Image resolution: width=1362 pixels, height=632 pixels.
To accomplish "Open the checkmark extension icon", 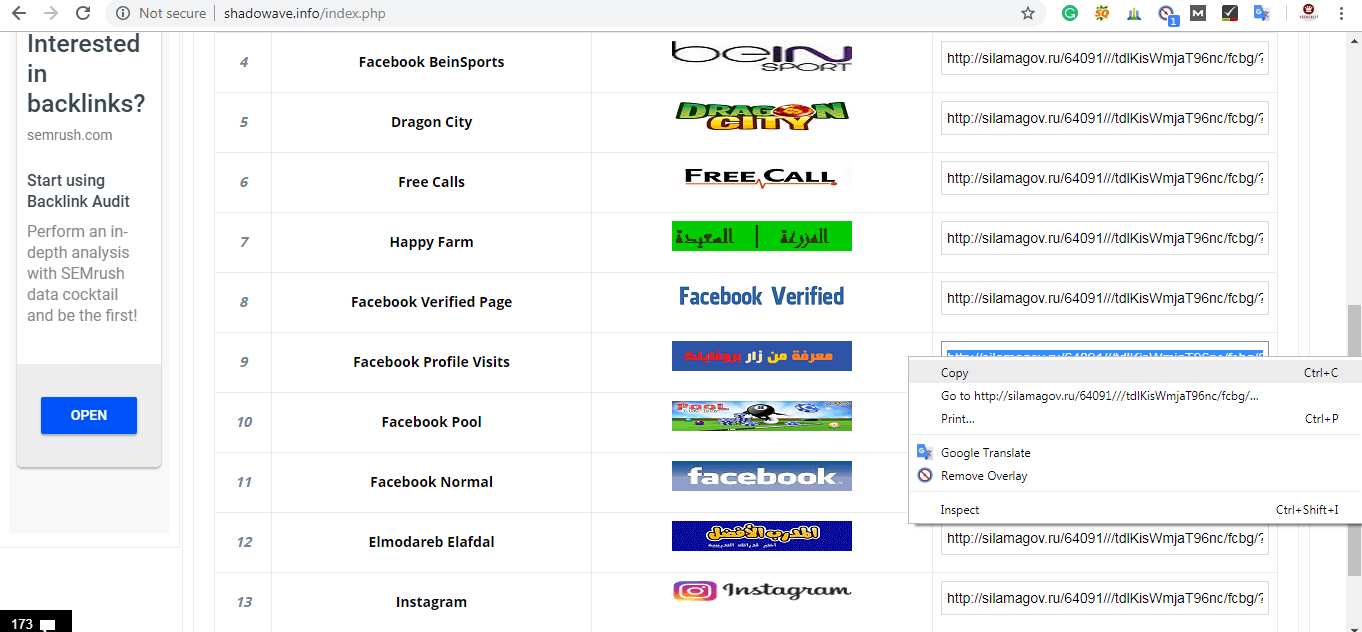I will tap(1229, 13).
